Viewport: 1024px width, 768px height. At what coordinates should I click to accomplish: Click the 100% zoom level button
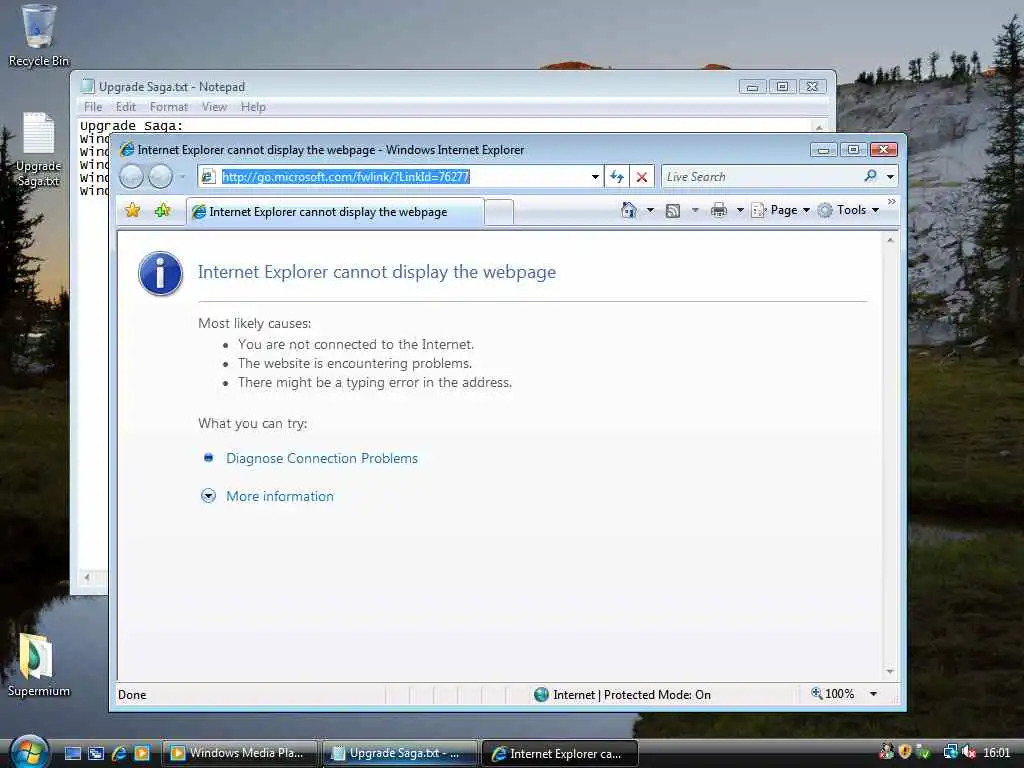[x=833, y=694]
